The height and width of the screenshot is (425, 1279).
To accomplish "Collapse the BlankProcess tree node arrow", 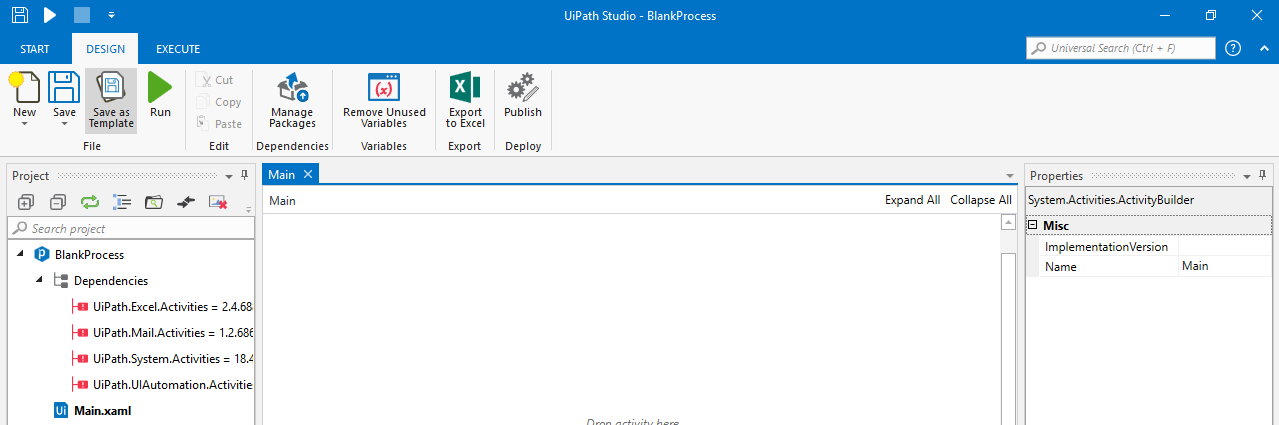I will coord(21,254).
